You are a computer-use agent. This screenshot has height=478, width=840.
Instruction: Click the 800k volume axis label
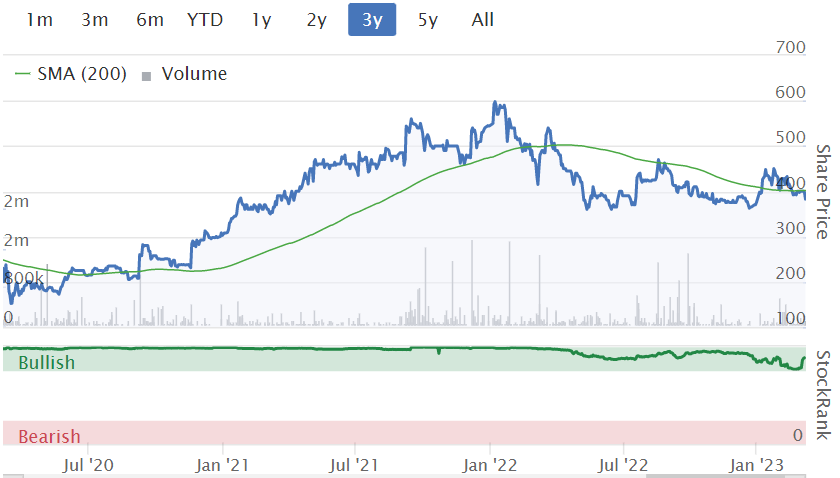point(24,278)
